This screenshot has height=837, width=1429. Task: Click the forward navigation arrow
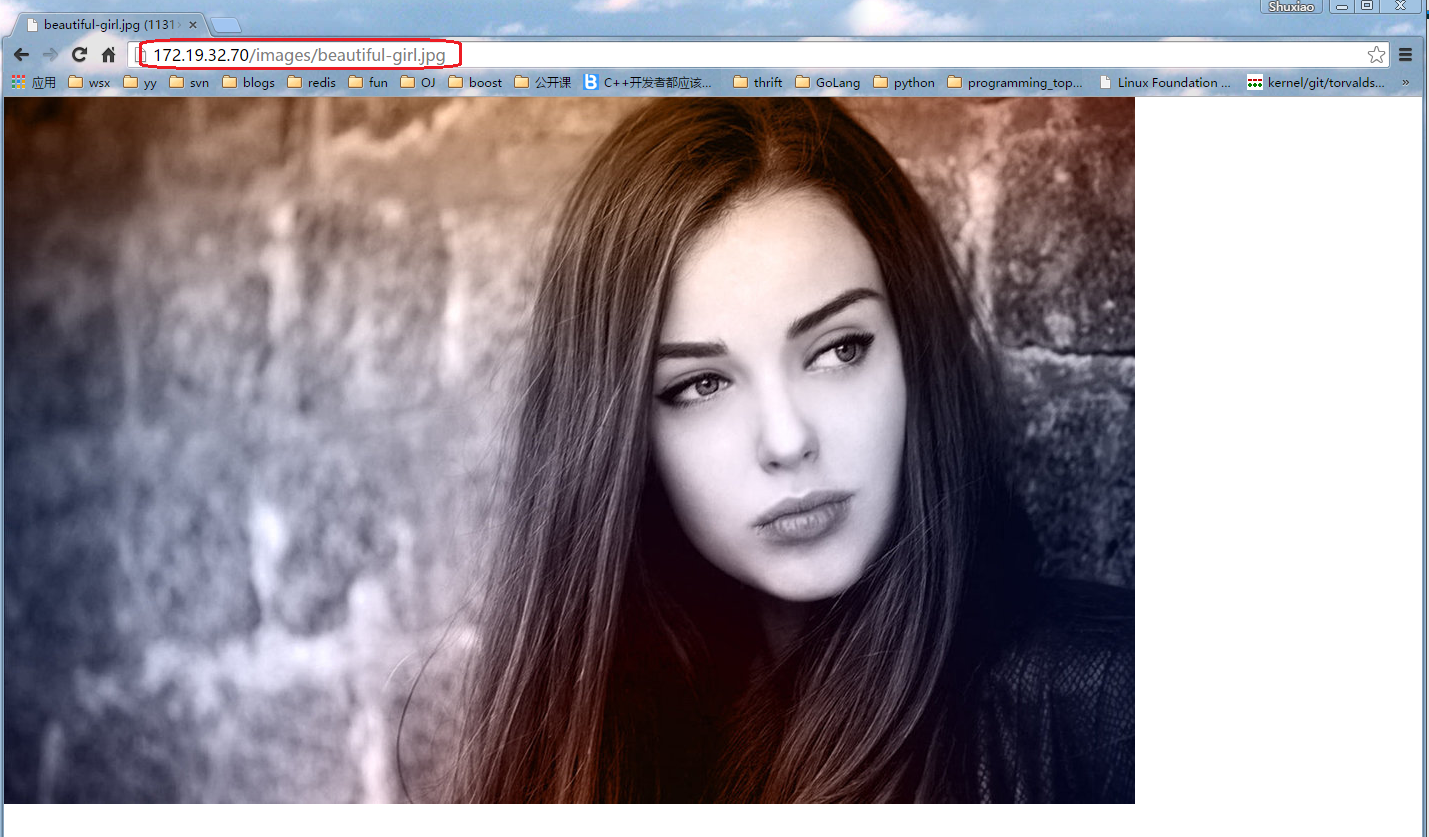coord(50,54)
